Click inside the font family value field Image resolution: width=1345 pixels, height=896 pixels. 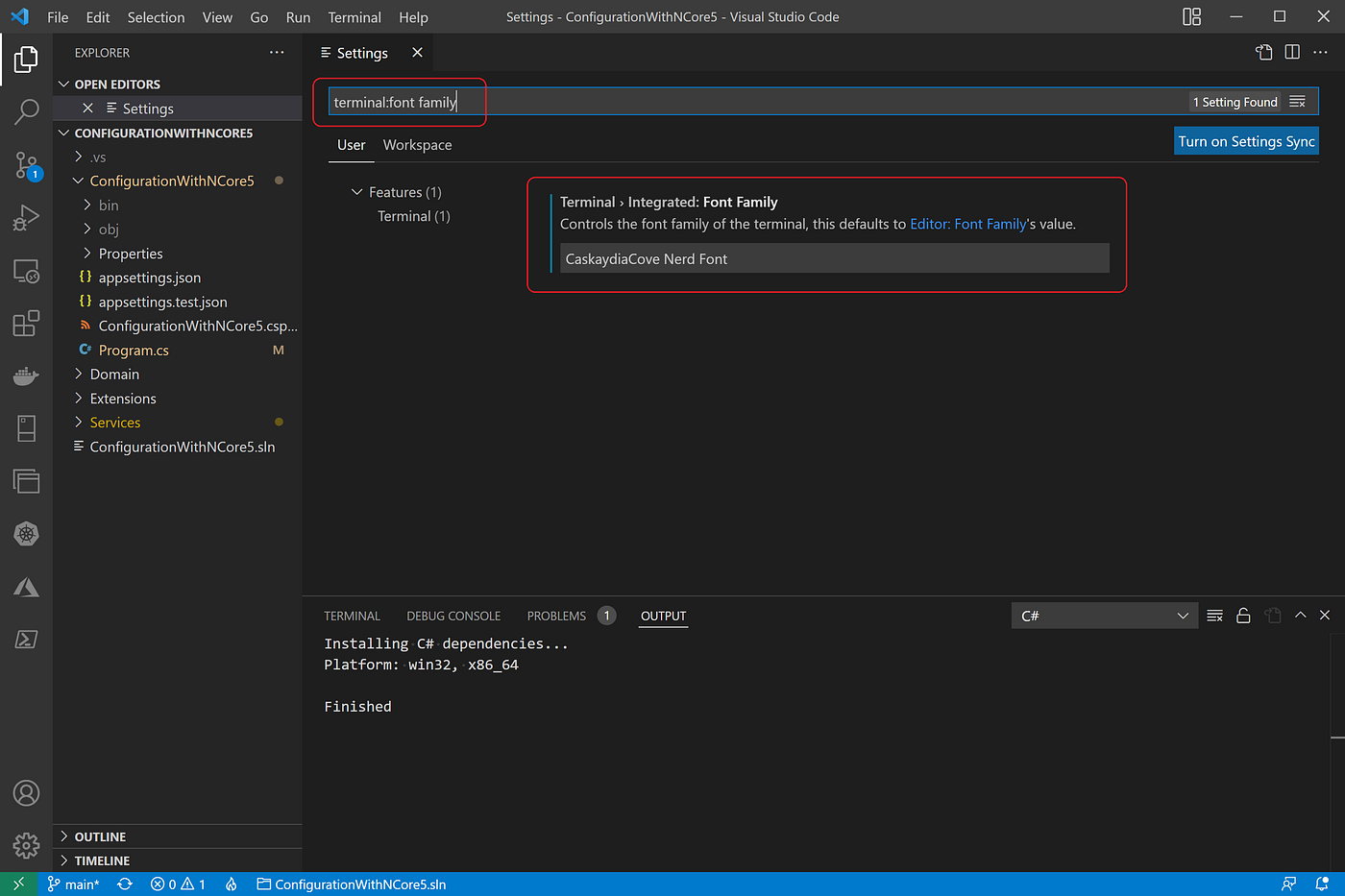tap(834, 258)
